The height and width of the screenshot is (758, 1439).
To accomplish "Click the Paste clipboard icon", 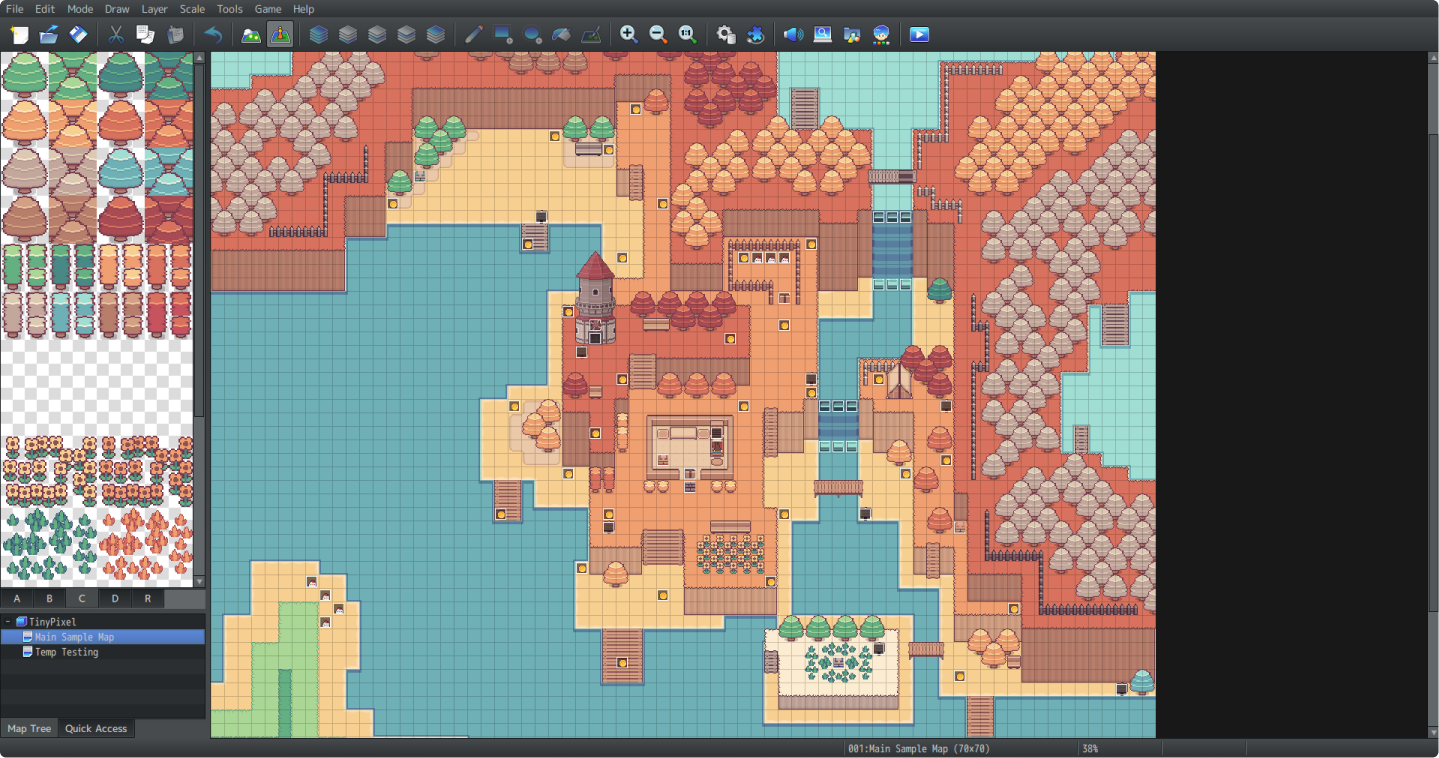I will tap(175, 35).
